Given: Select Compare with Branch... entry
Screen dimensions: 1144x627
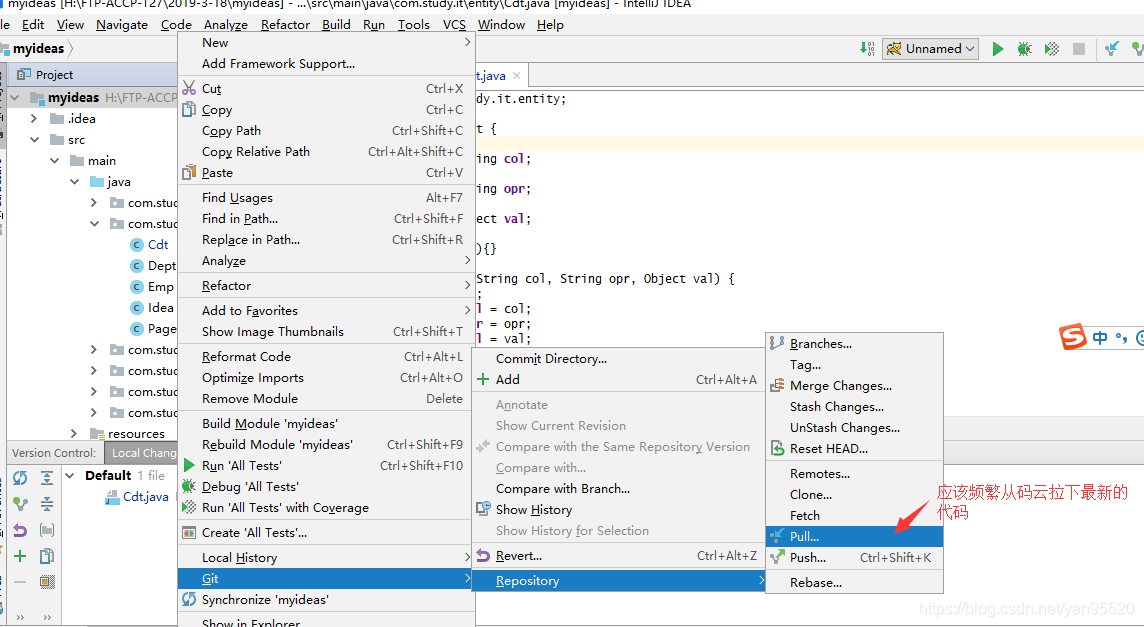Looking at the screenshot, I should pyautogui.click(x=619, y=489).
